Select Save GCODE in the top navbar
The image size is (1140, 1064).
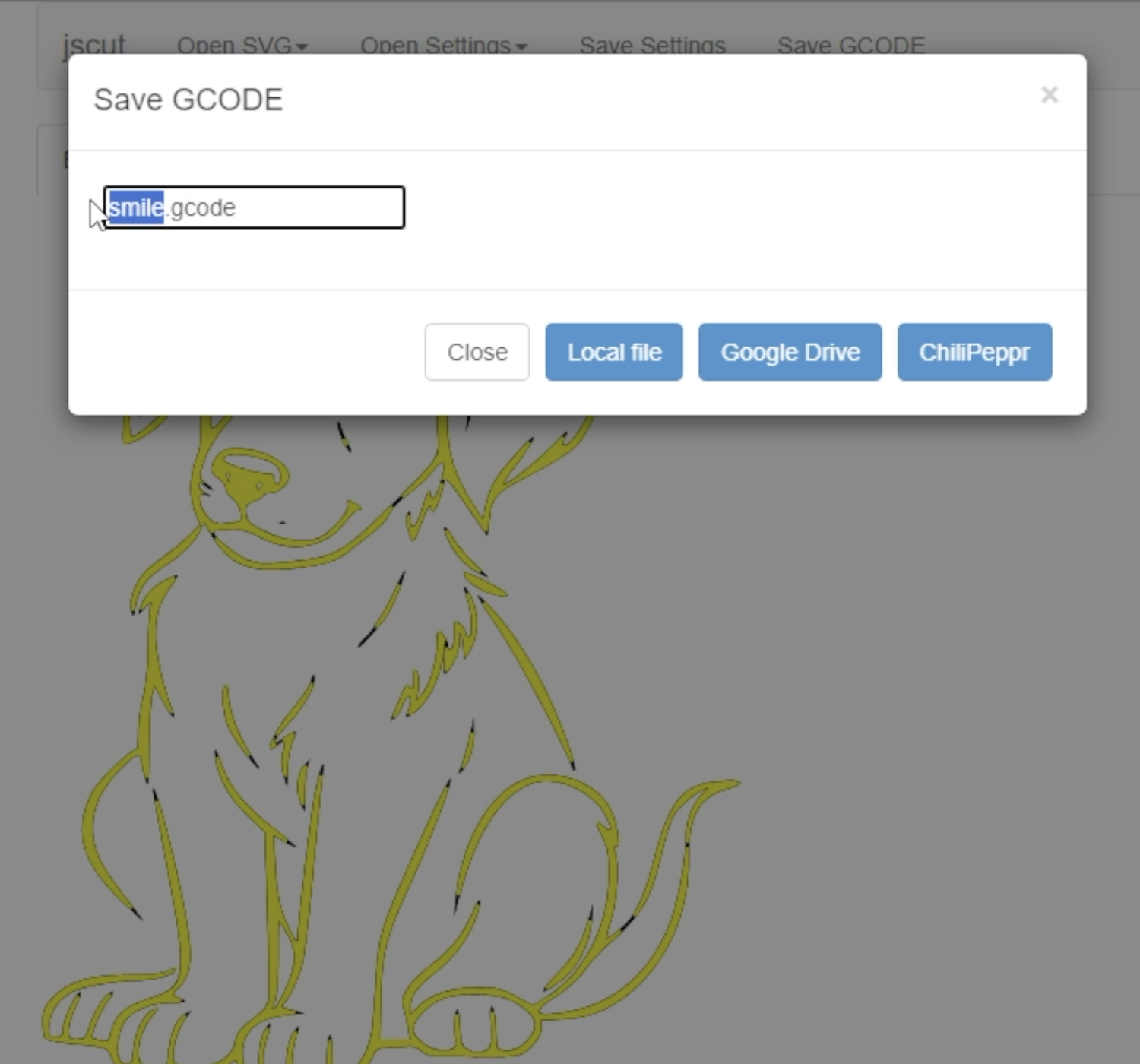pyautogui.click(x=850, y=46)
